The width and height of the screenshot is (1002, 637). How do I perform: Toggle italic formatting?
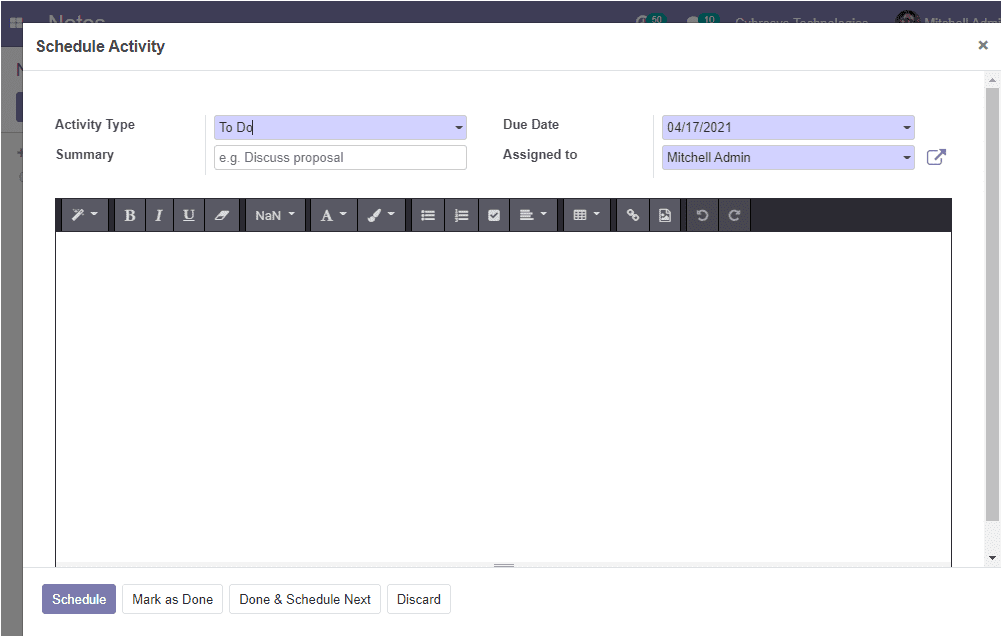point(158,215)
